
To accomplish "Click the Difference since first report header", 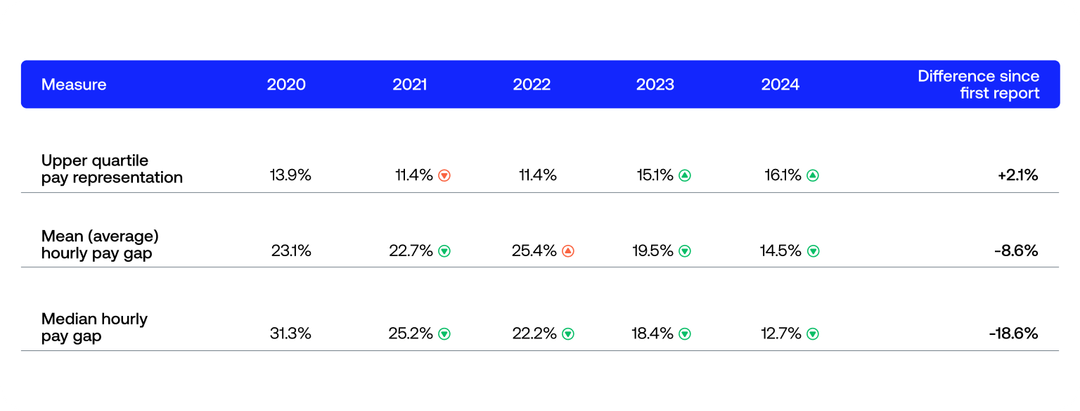I will pos(978,85).
